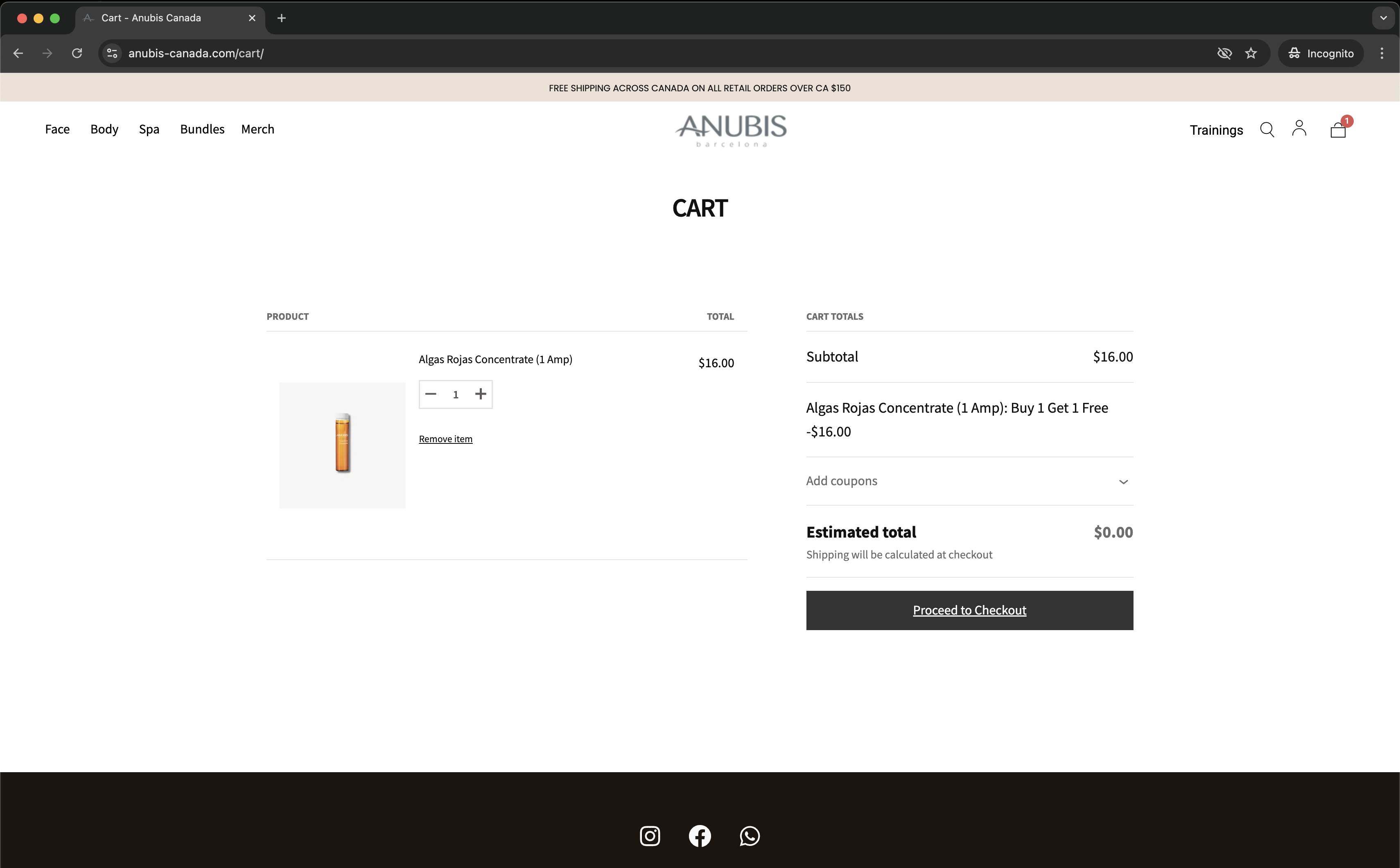Open a new browser tab
The image size is (1400, 868).
pyautogui.click(x=281, y=18)
